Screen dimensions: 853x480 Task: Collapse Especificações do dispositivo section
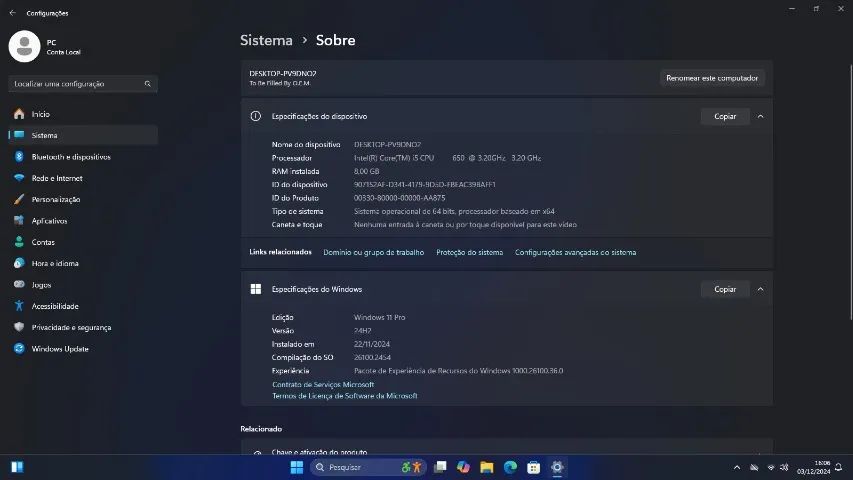coord(761,116)
